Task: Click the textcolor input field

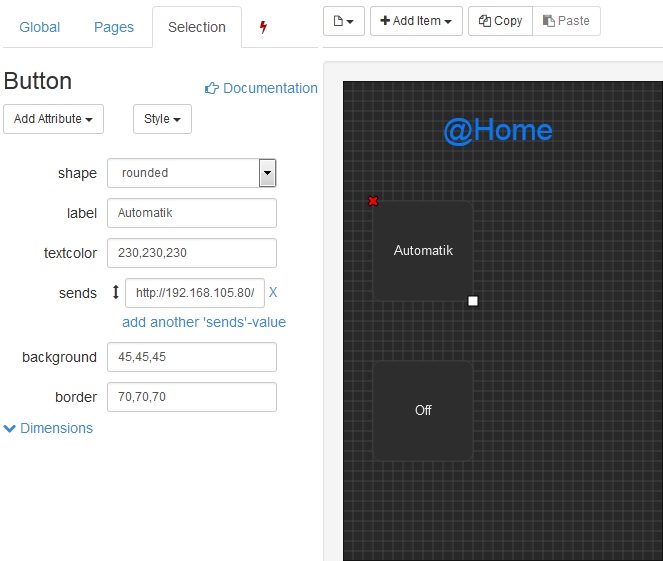Action: (191, 253)
